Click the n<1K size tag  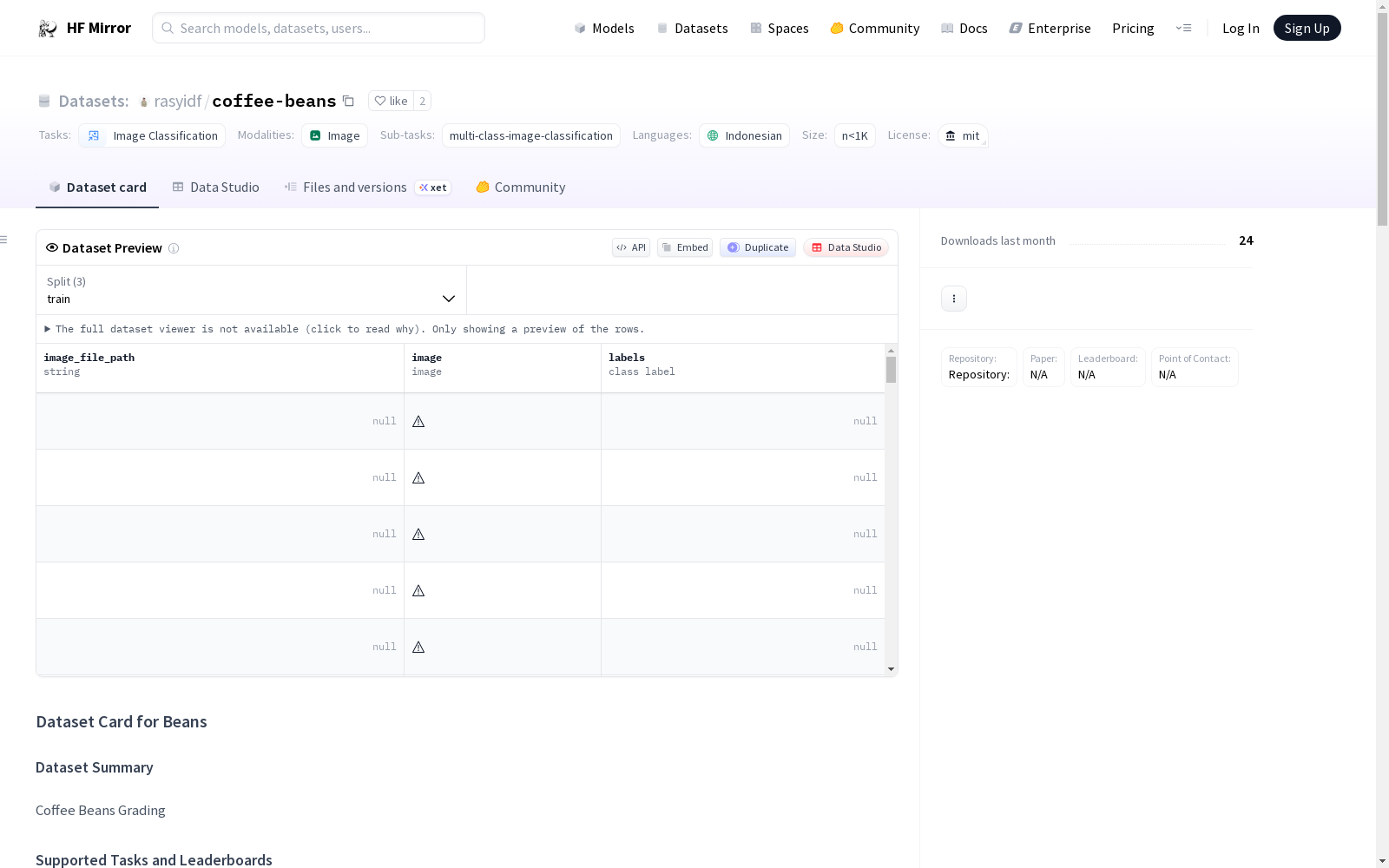coord(855,135)
